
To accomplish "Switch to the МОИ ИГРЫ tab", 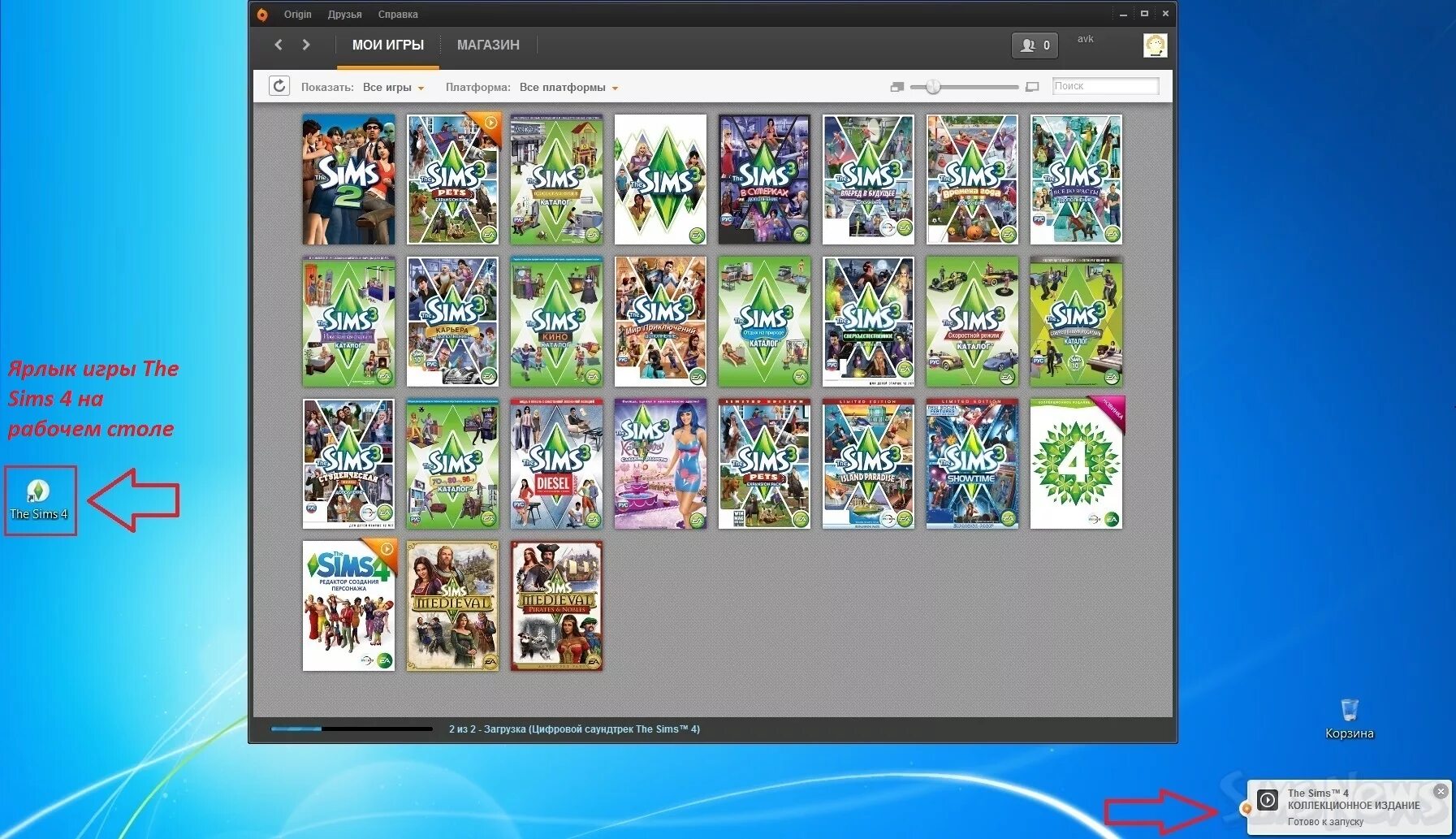I will click(x=388, y=45).
